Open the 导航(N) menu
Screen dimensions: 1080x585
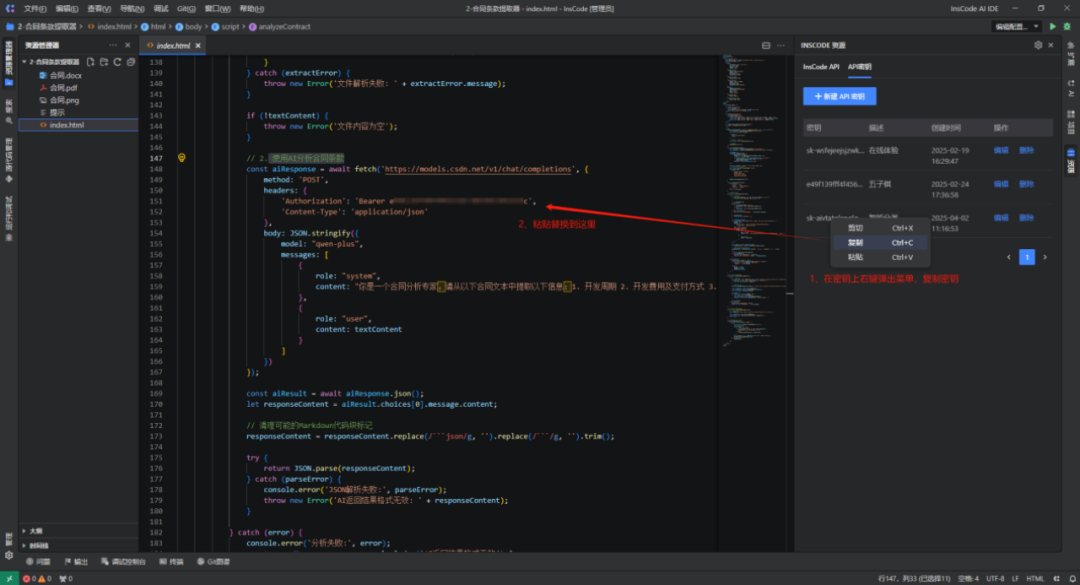132,9
